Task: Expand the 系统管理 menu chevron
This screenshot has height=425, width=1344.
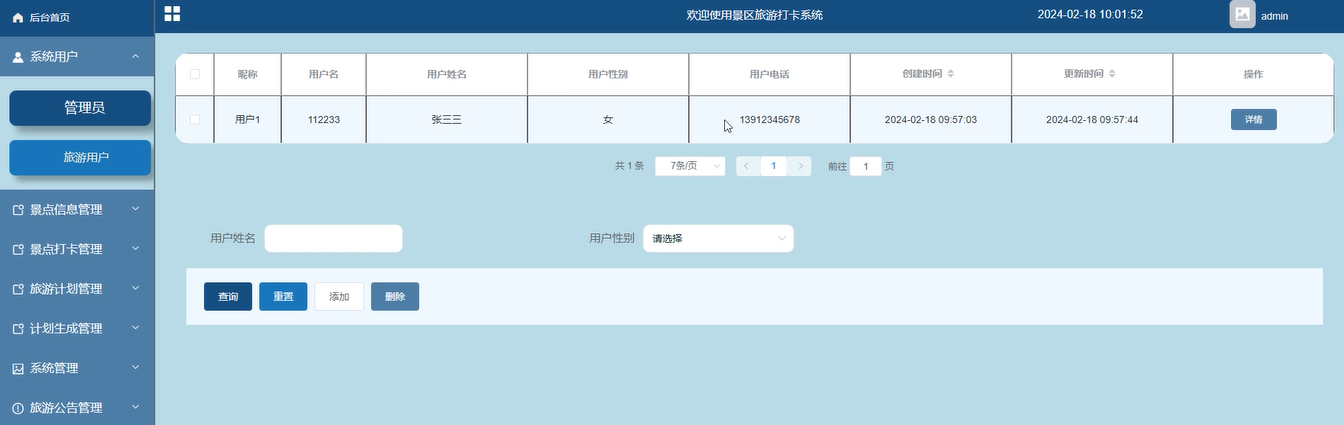Action: 135,368
